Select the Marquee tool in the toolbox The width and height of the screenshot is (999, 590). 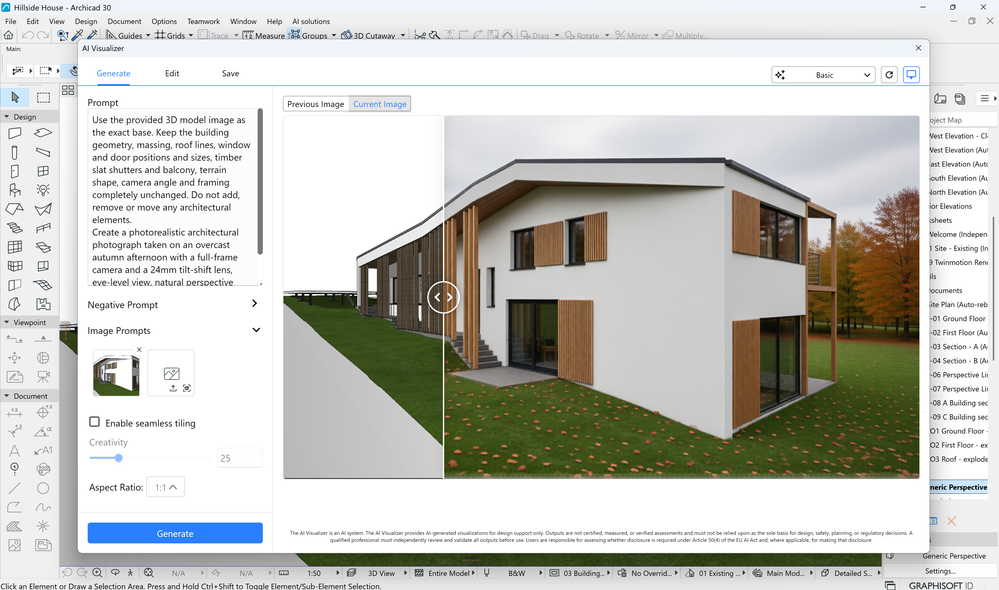coord(43,97)
